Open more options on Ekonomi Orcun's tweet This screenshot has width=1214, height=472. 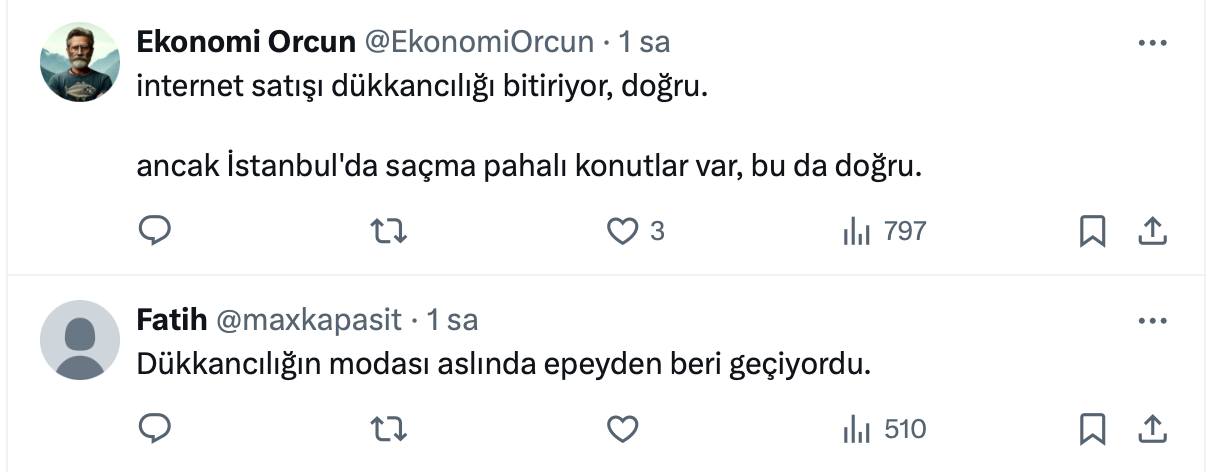[1153, 43]
